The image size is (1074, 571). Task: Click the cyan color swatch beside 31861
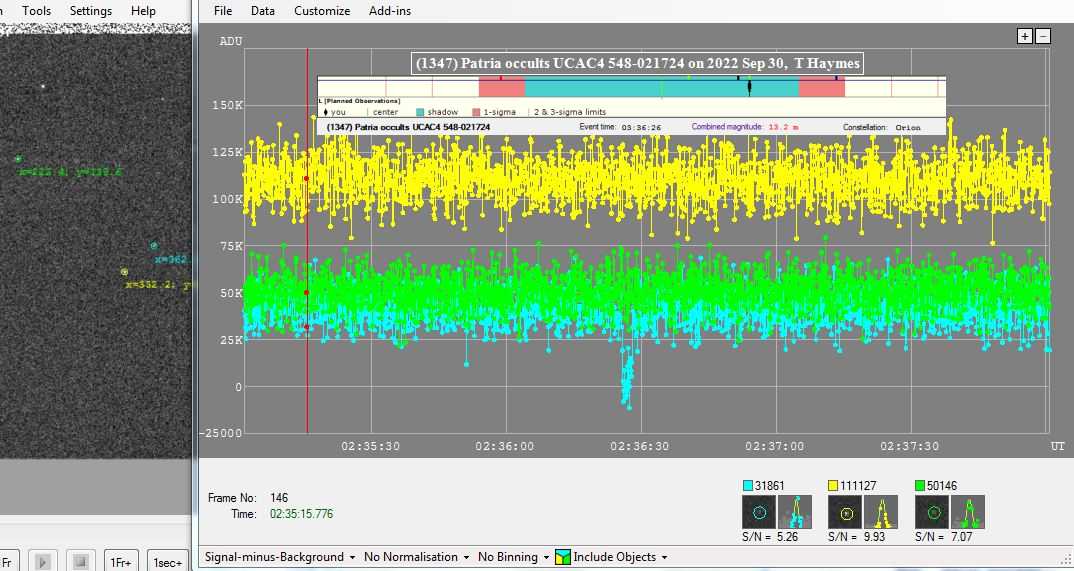point(749,486)
